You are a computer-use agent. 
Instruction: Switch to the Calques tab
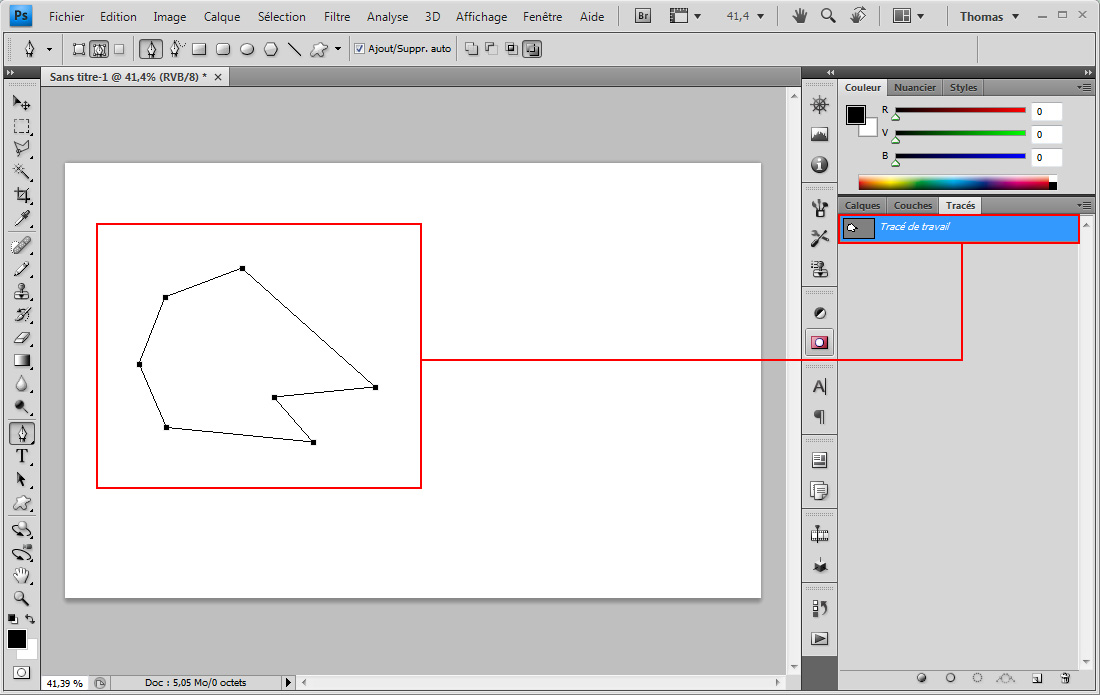(x=862, y=205)
